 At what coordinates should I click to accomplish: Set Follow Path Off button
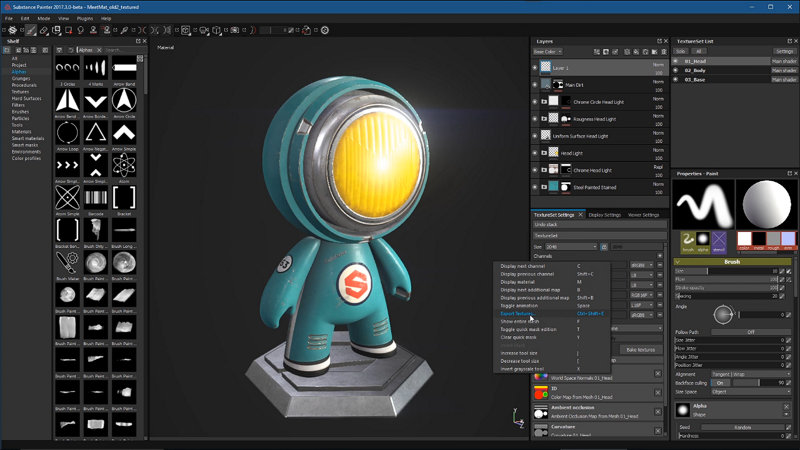tap(751, 332)
